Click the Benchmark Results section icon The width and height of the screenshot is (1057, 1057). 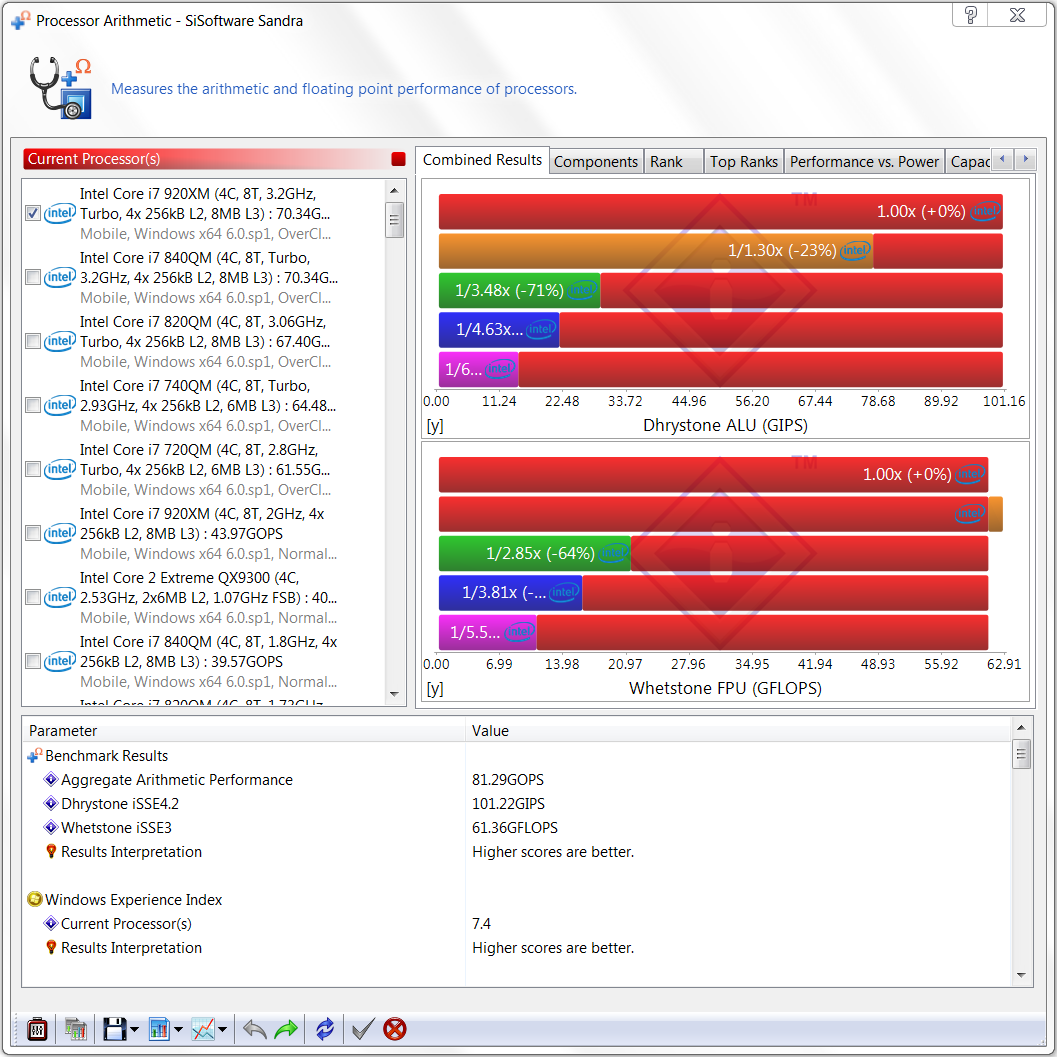[x=35, y=756]
